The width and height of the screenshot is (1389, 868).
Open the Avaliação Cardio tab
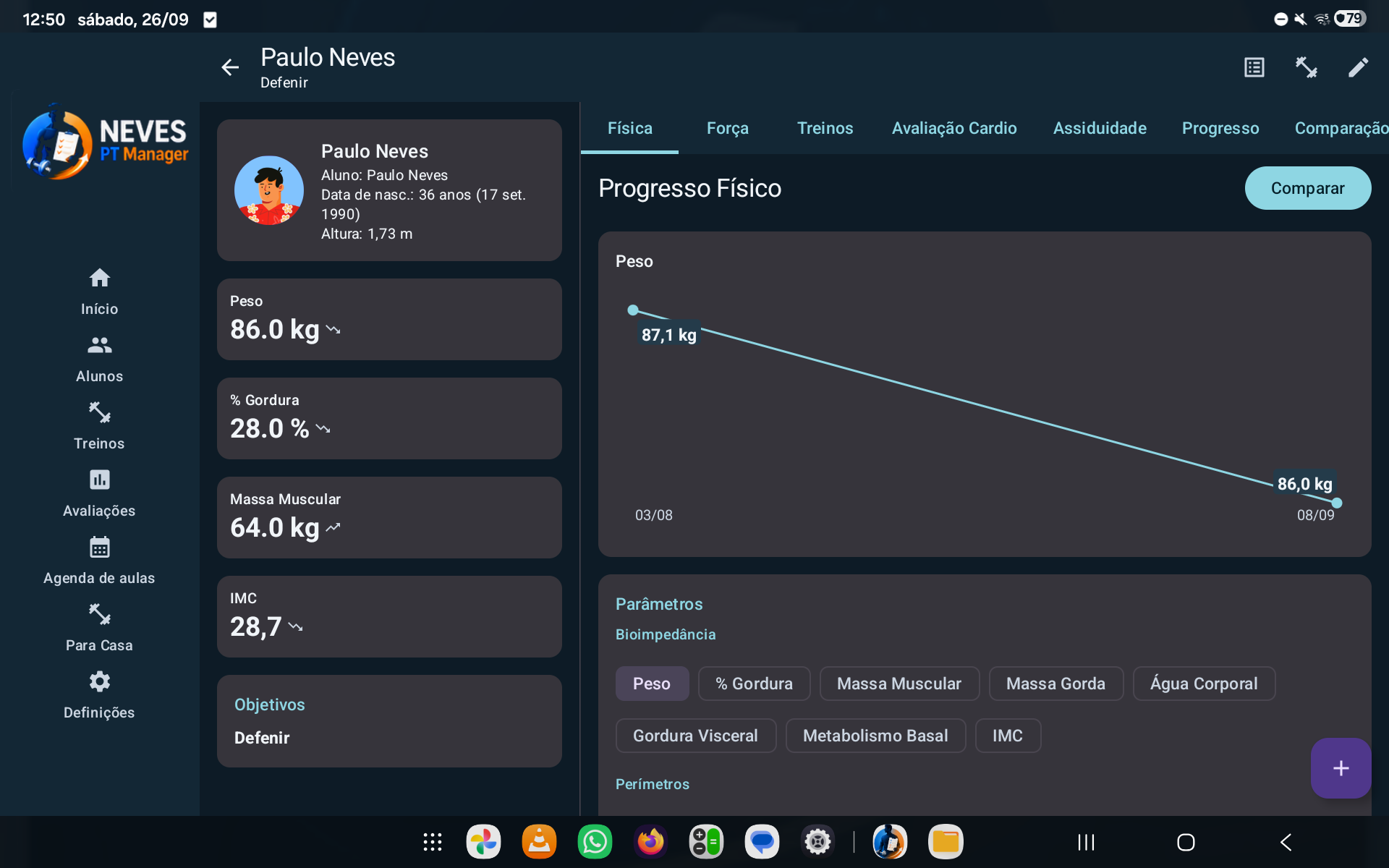(x=954, y=128)
